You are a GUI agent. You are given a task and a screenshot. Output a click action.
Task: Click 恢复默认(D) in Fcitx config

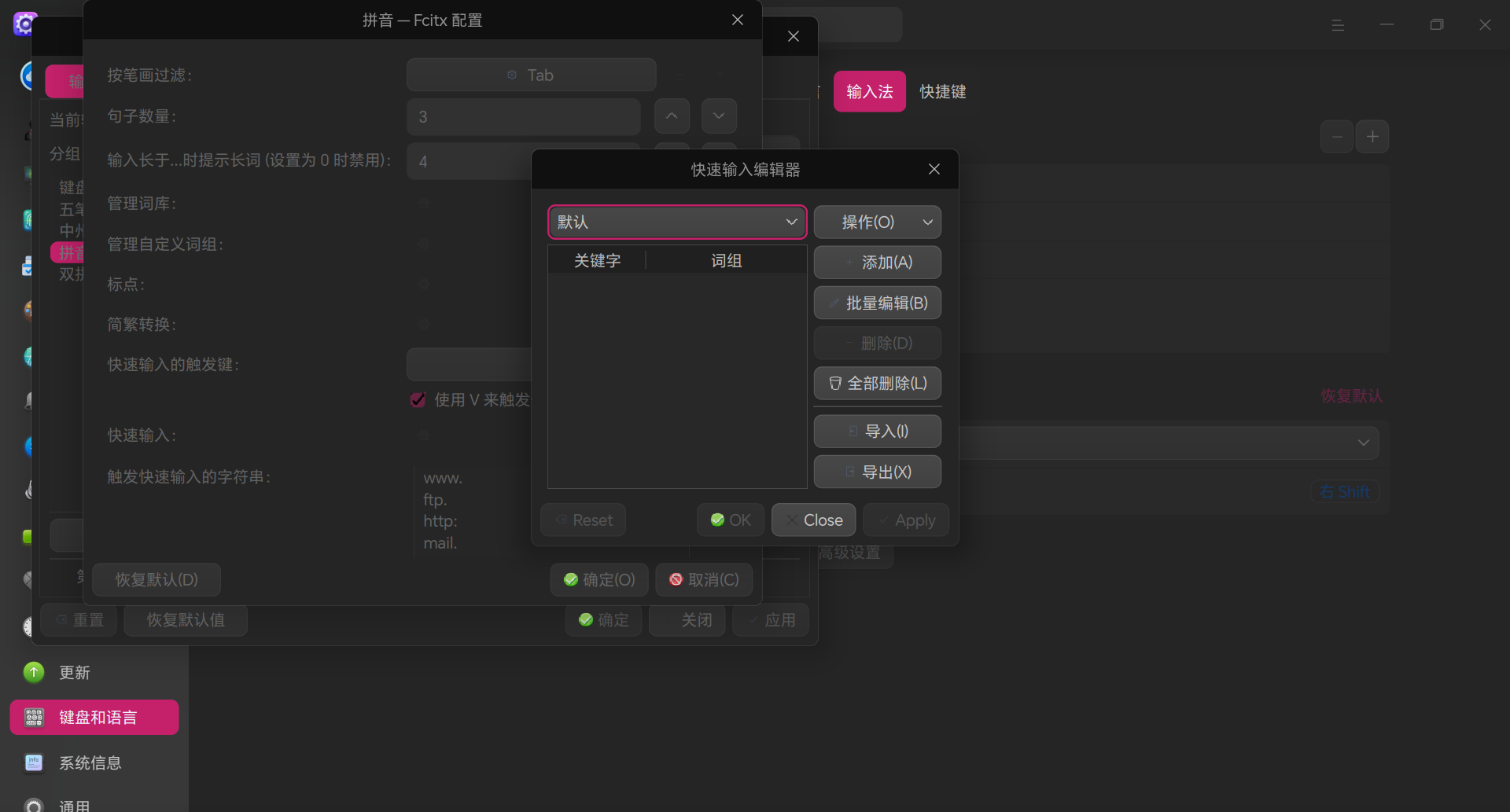tap(157, 580)
